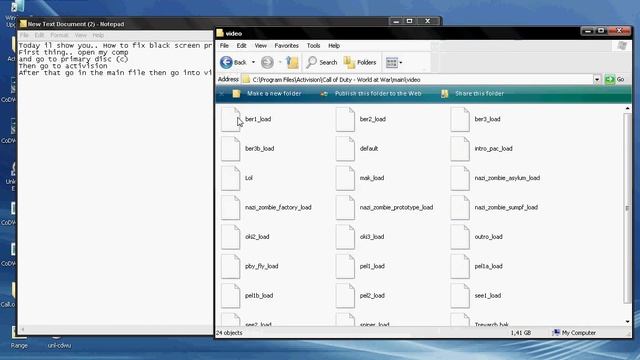
Task: Toggle the Folders pane
Action: (360, 62)
